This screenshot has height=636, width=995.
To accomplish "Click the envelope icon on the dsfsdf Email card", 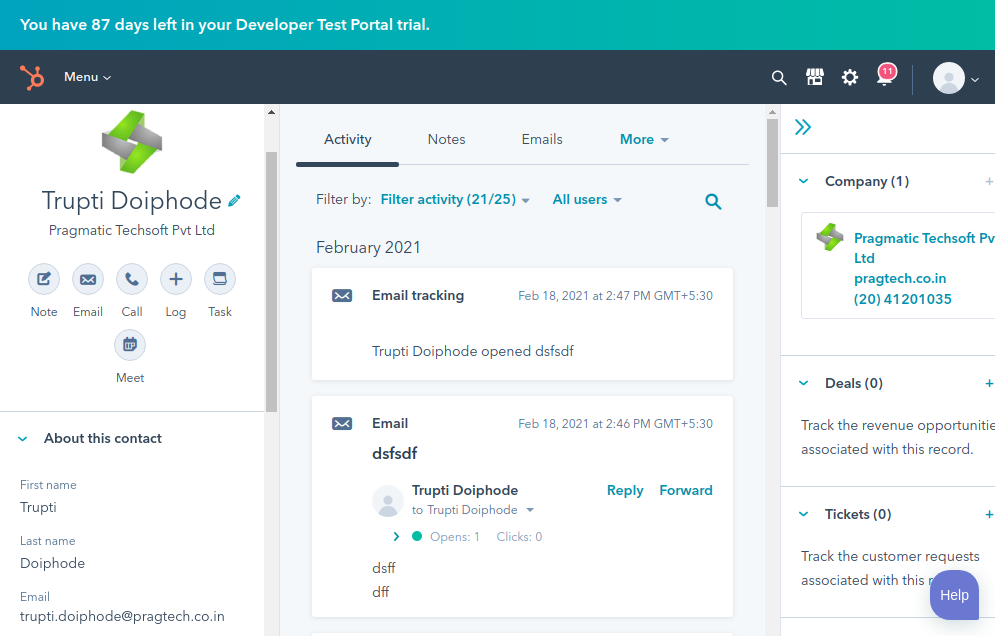I will pyautogui.click(x=342, y=423).
